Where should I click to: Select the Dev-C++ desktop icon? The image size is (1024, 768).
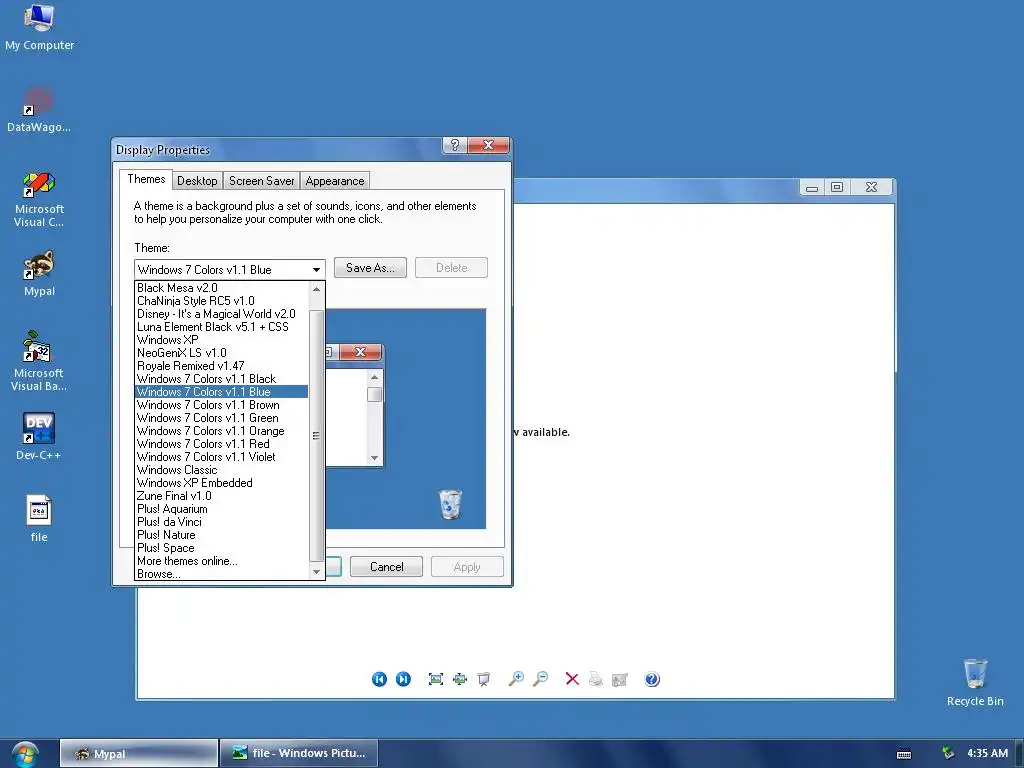[39, 436]
